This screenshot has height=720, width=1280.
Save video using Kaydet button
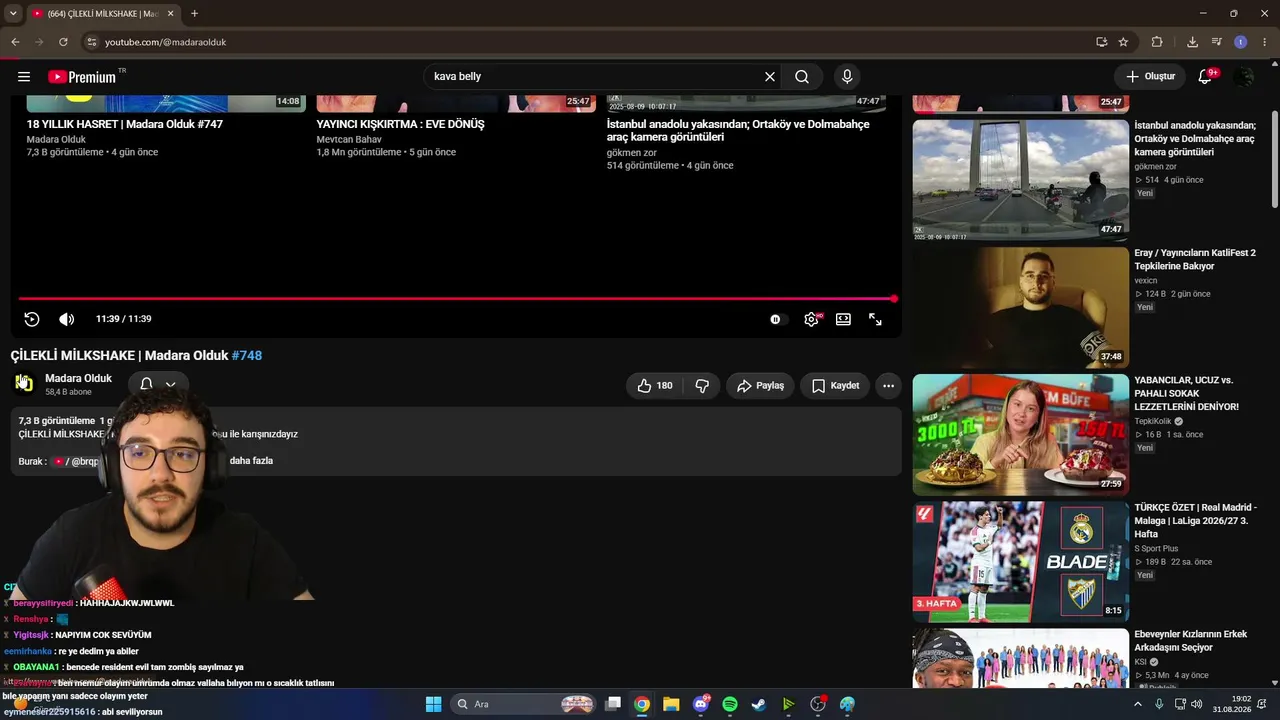pos(835,386)
